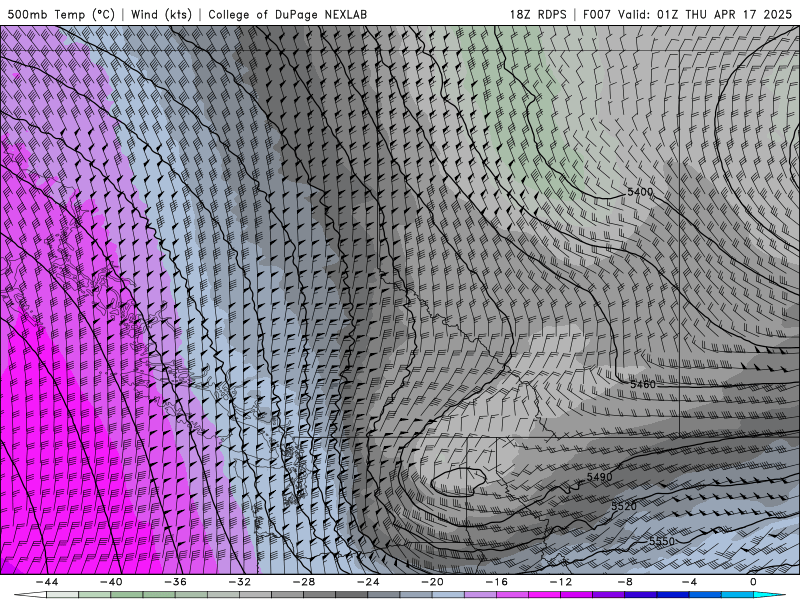800x600 pixels.
Task: Click the '500mb Temp (°C)' title text
Action: click(x=61, y=14)
